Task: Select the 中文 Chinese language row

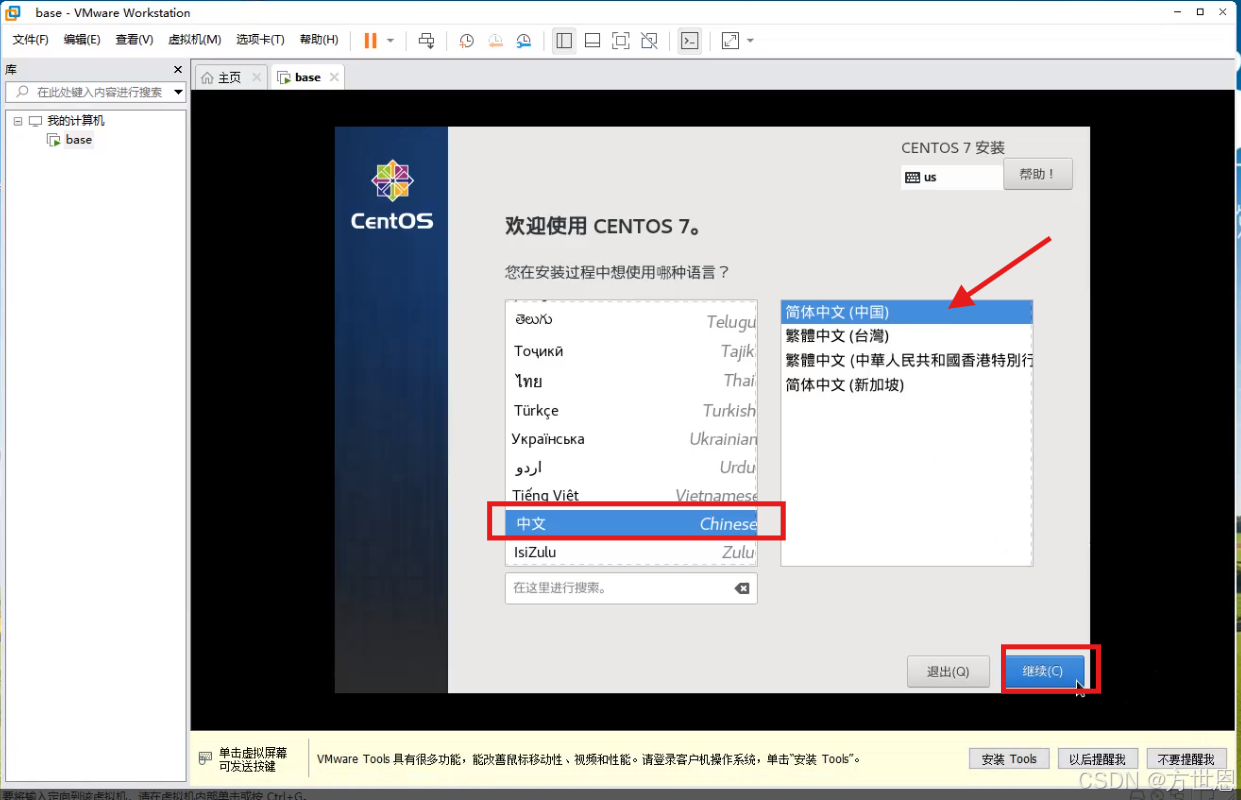Action: point(632,523)
